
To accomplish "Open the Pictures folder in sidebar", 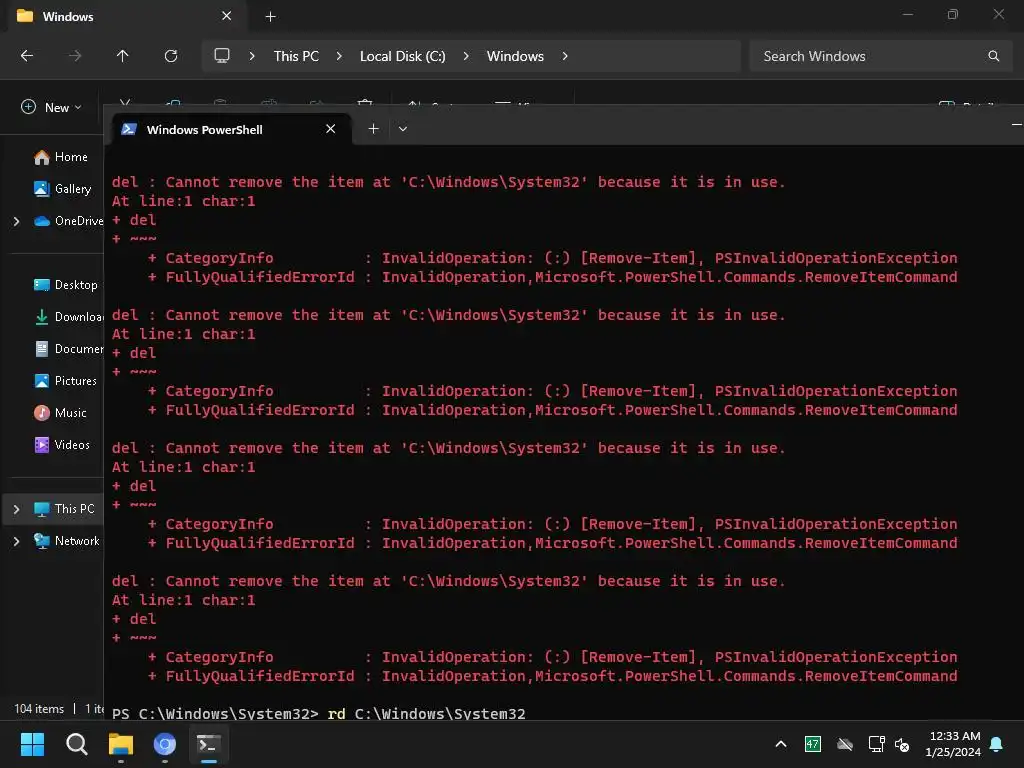I will [x=65, y=381].
